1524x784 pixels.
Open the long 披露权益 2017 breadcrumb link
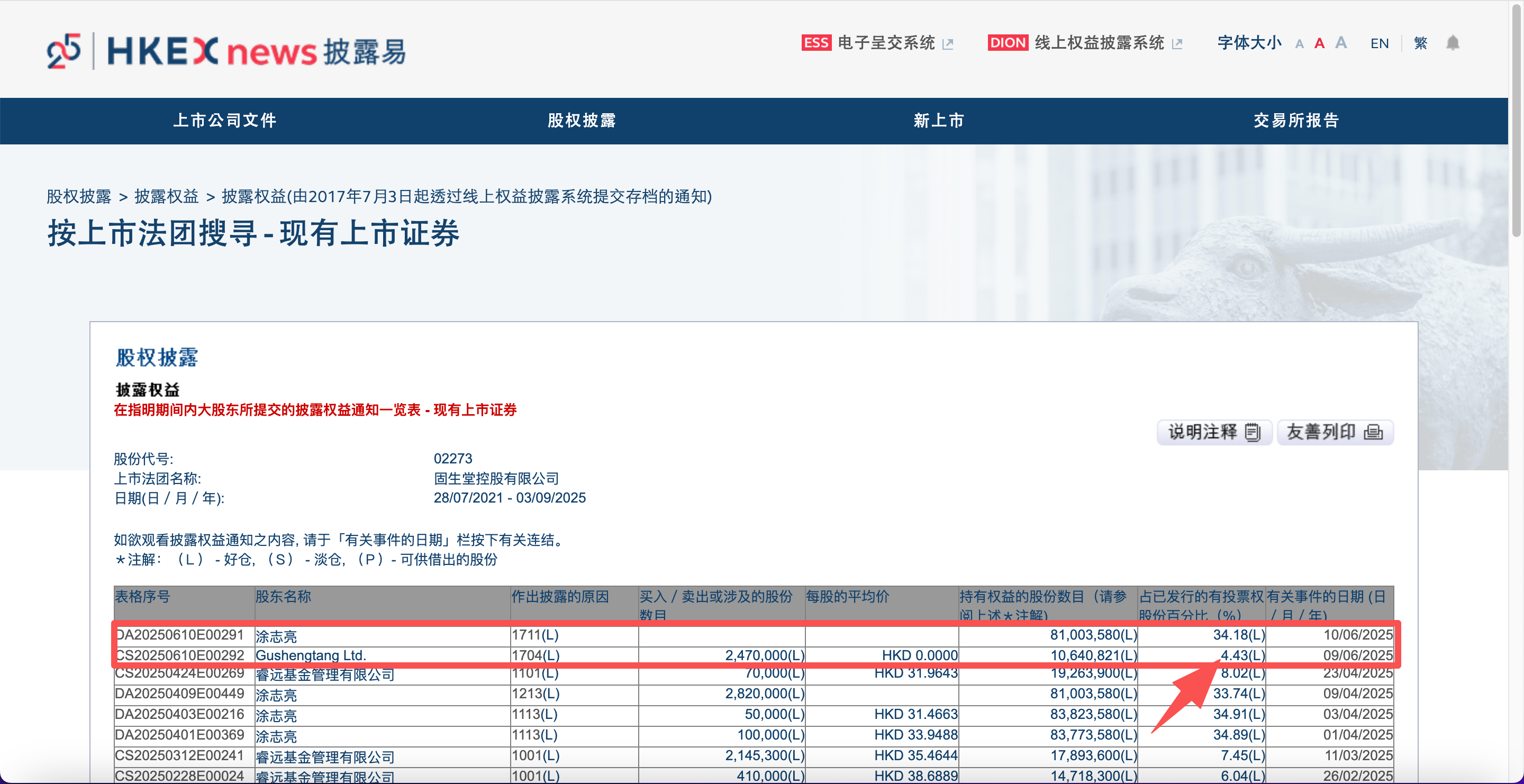tap(467, 196)
